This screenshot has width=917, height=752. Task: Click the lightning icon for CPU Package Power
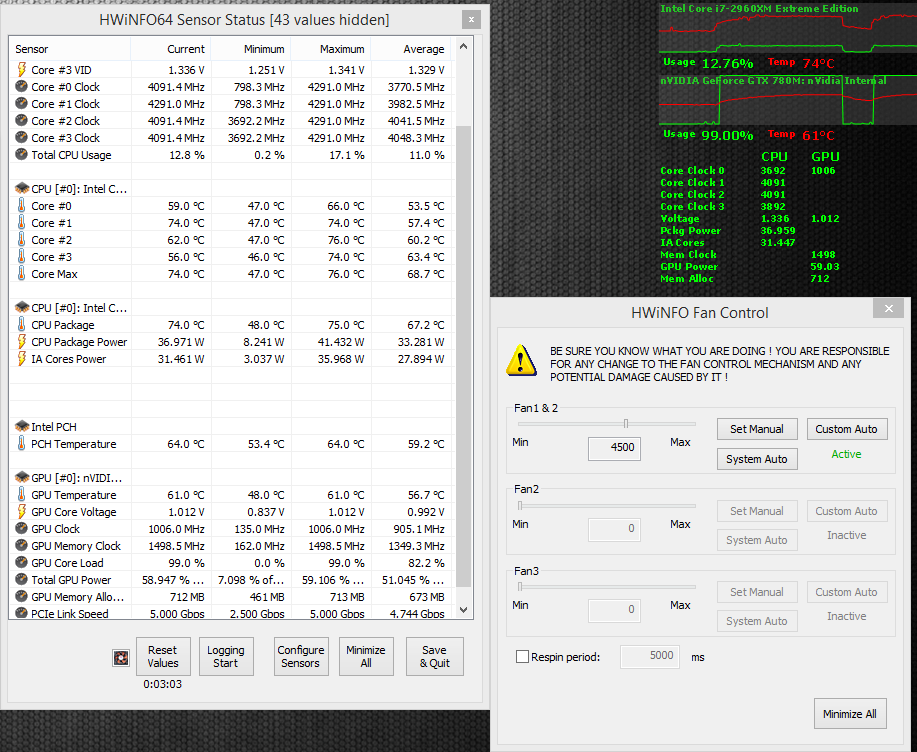click(22, 341)
